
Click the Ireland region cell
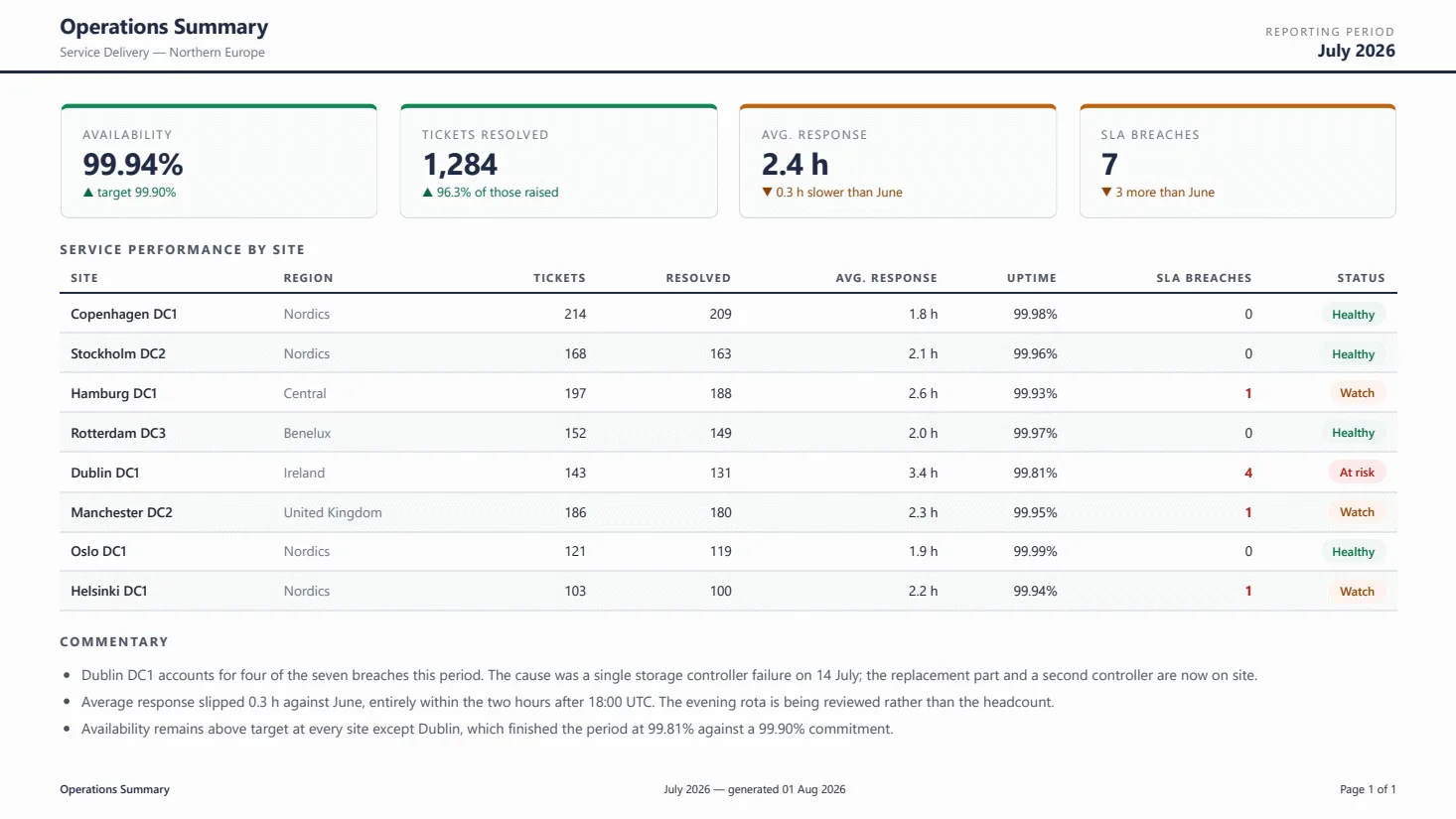304,473
